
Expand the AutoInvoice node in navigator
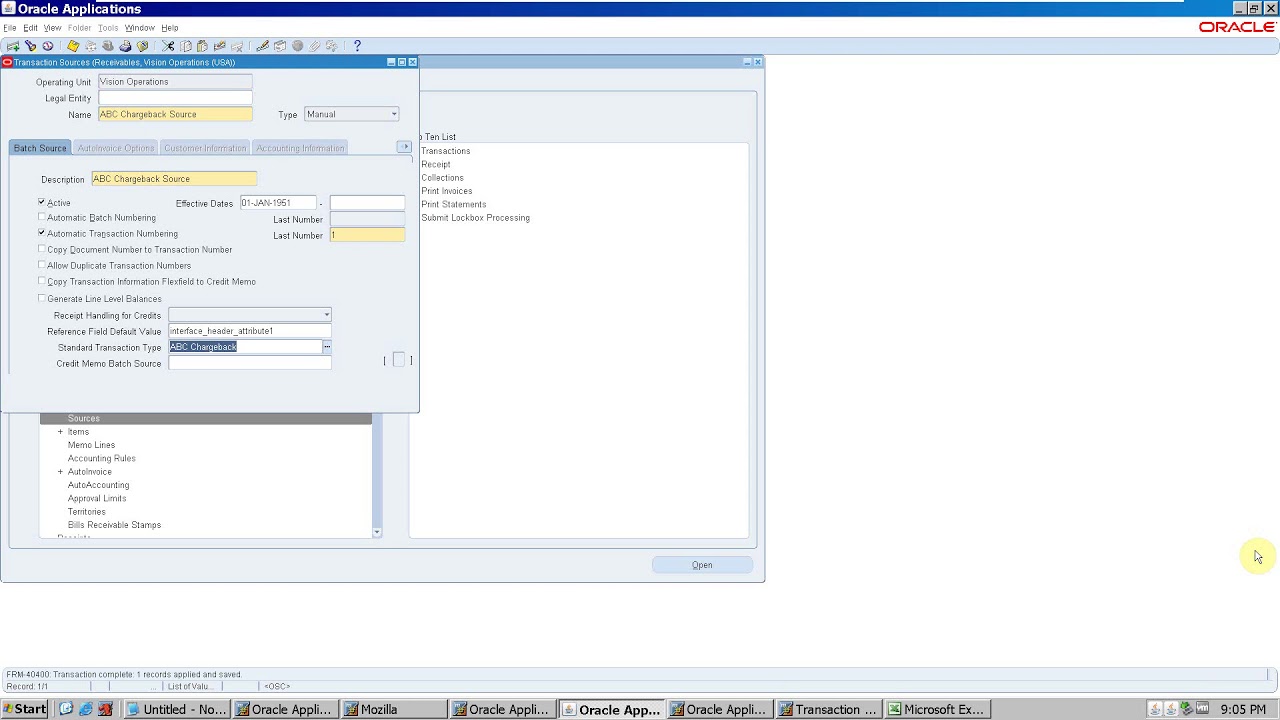click(x=60, y=472)
